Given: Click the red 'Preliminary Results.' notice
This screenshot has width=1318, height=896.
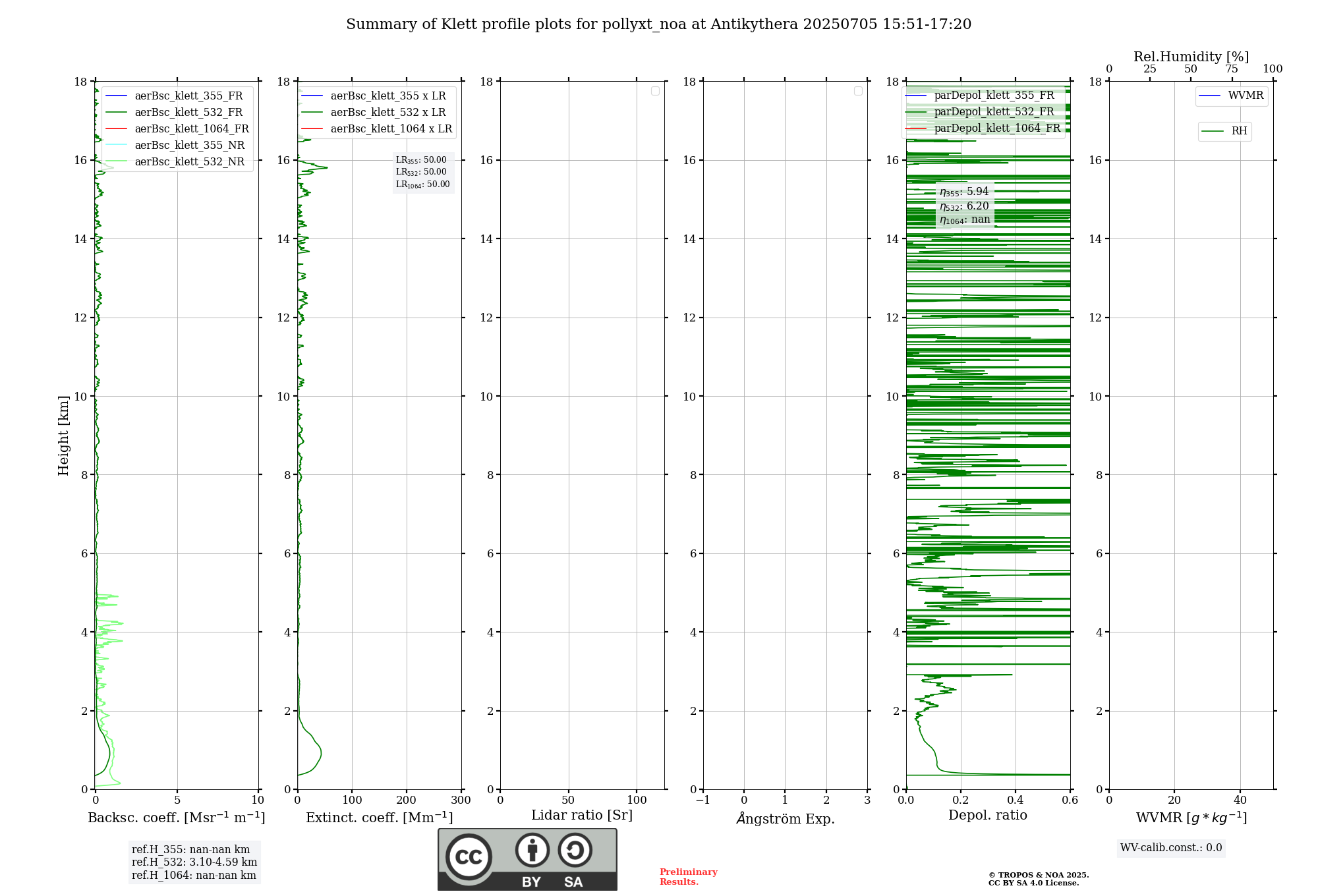Looking at the screenshot, I should [x=689, y=877].
